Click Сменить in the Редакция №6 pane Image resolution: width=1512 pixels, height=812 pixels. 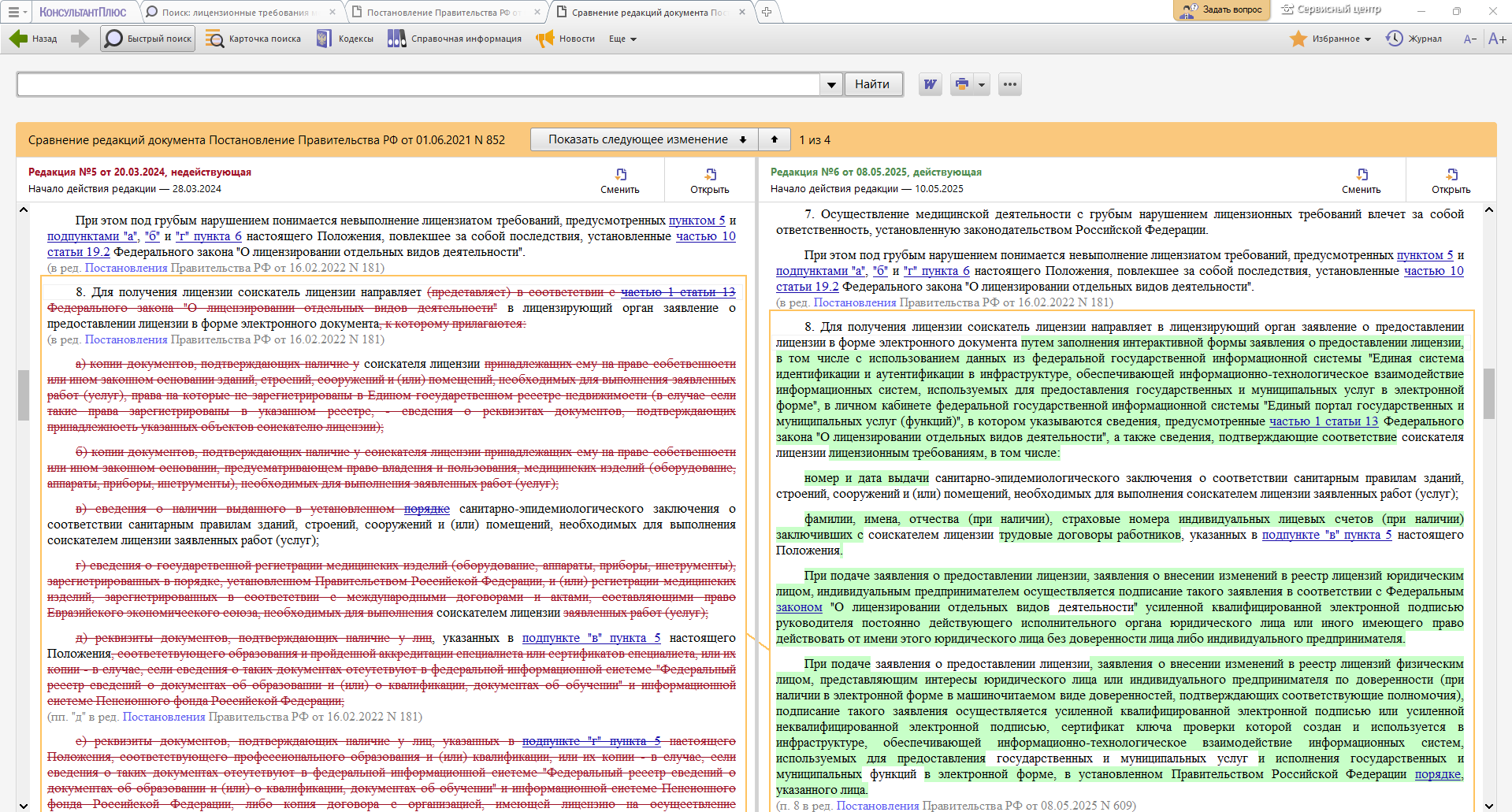click(1362, 180)
